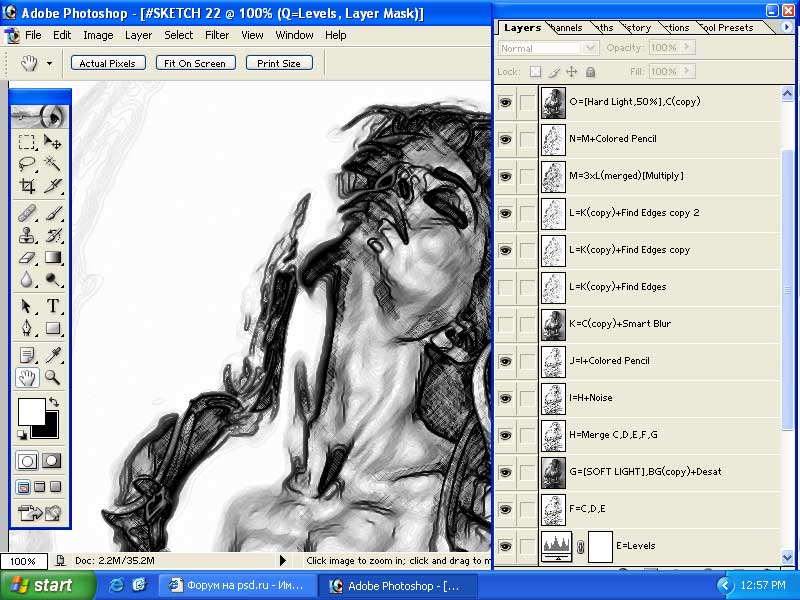
Task: Click the zoom percentage field
Action: pos(23,561)
